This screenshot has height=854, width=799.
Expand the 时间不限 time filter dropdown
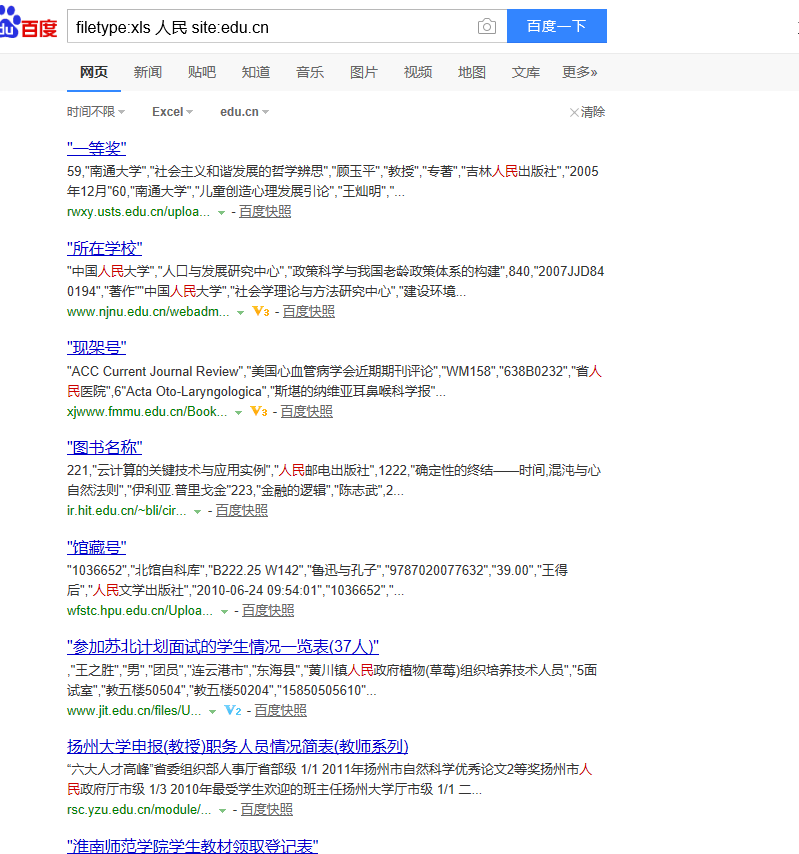click(x=96, y=112)
